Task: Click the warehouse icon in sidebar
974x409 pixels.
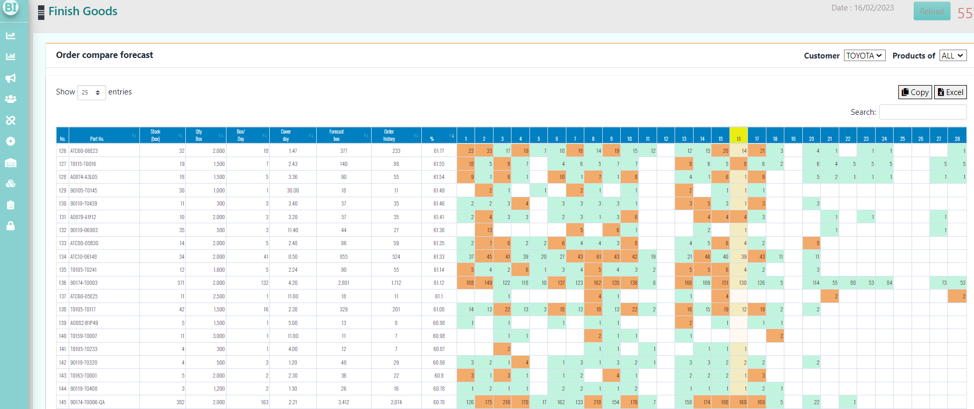Action: [x=11, y=163]
